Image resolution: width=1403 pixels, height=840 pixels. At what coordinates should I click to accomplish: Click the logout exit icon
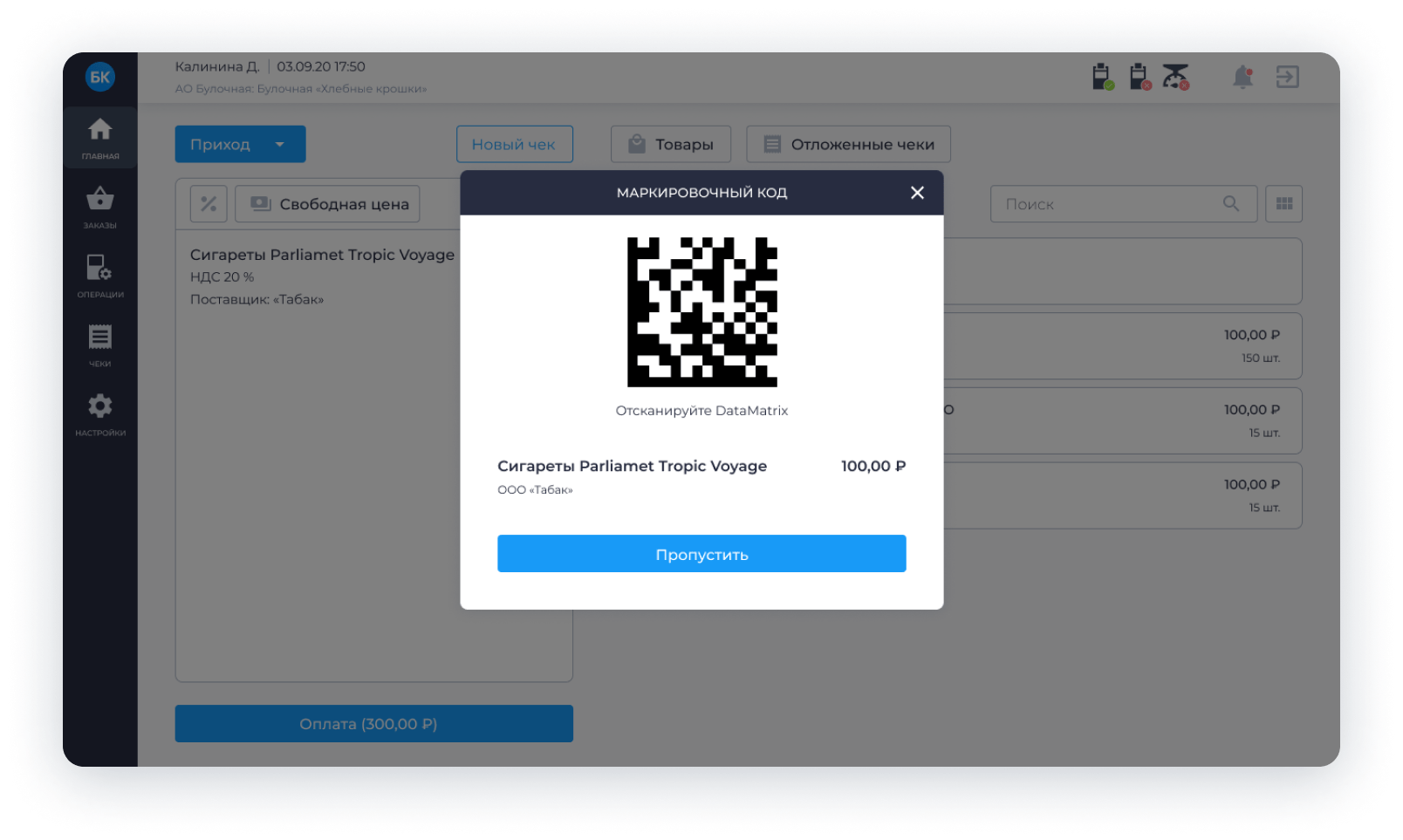click(1287, 77)
